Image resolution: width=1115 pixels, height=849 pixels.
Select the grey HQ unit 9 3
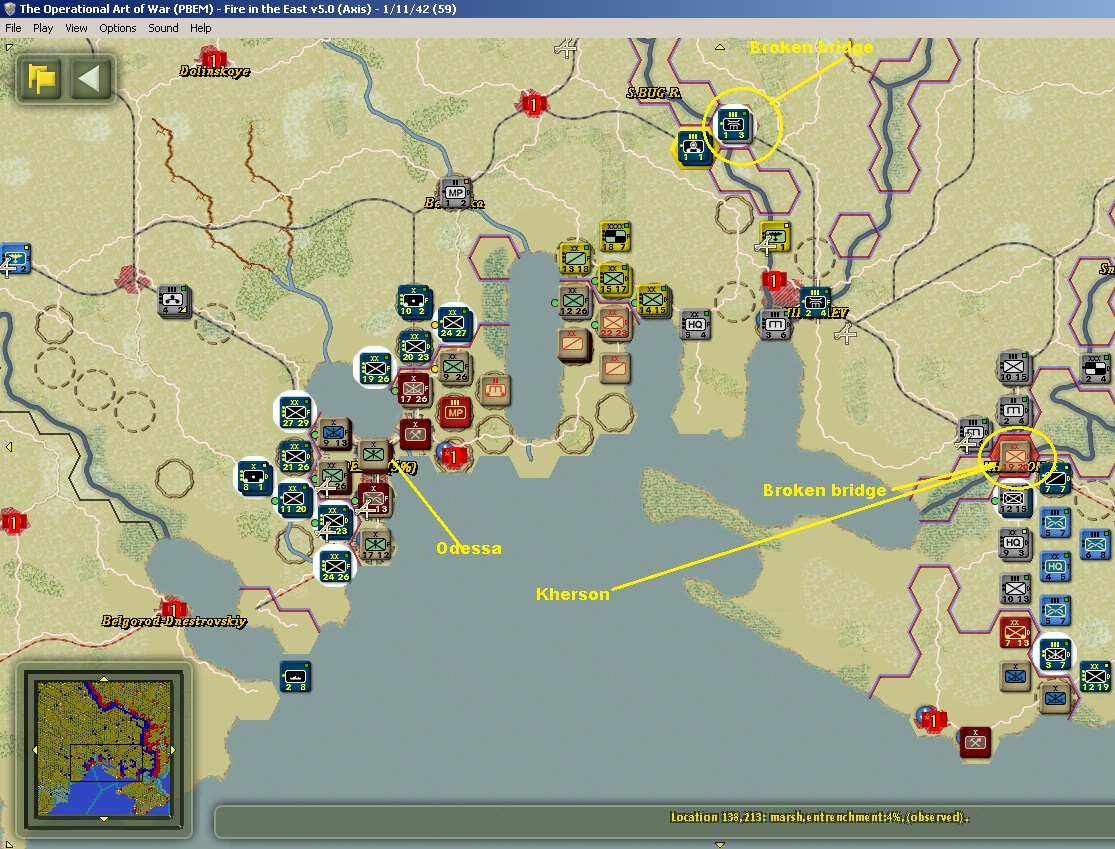point(1014,544)
